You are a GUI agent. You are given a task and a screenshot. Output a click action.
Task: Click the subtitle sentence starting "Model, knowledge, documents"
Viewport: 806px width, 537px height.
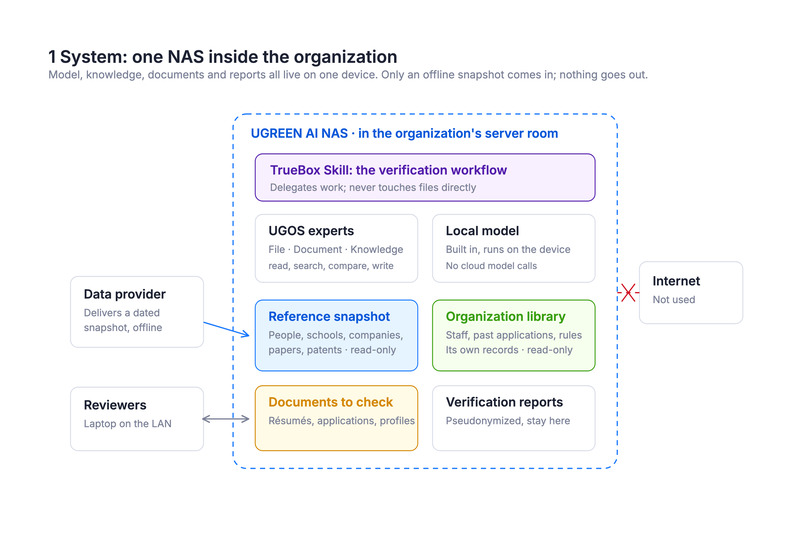click(x=348, y=75)
